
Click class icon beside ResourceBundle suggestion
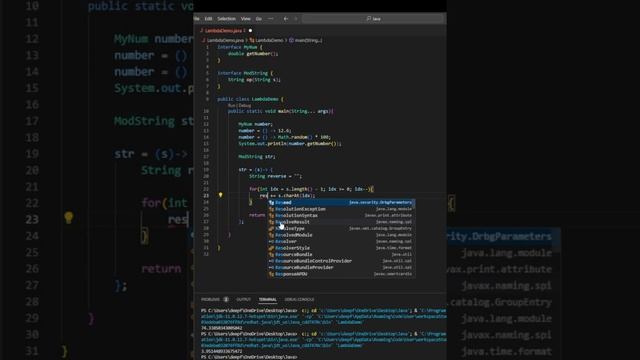pos(271,255)
